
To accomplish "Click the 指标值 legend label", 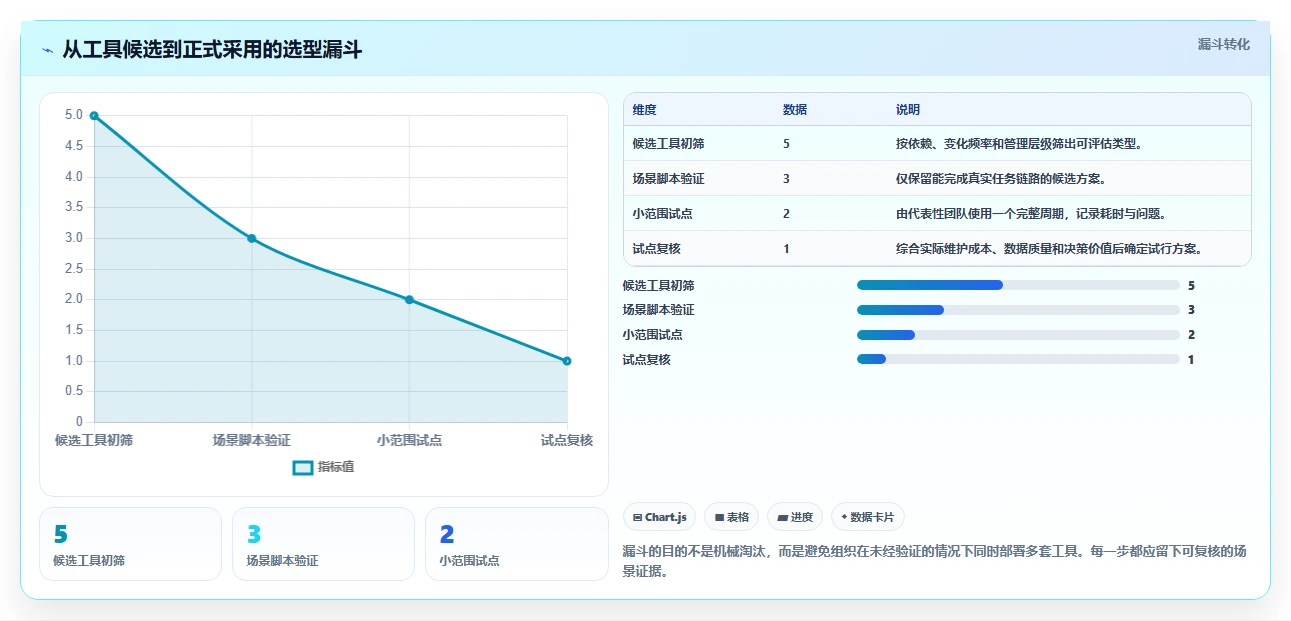I will [336, 468].
